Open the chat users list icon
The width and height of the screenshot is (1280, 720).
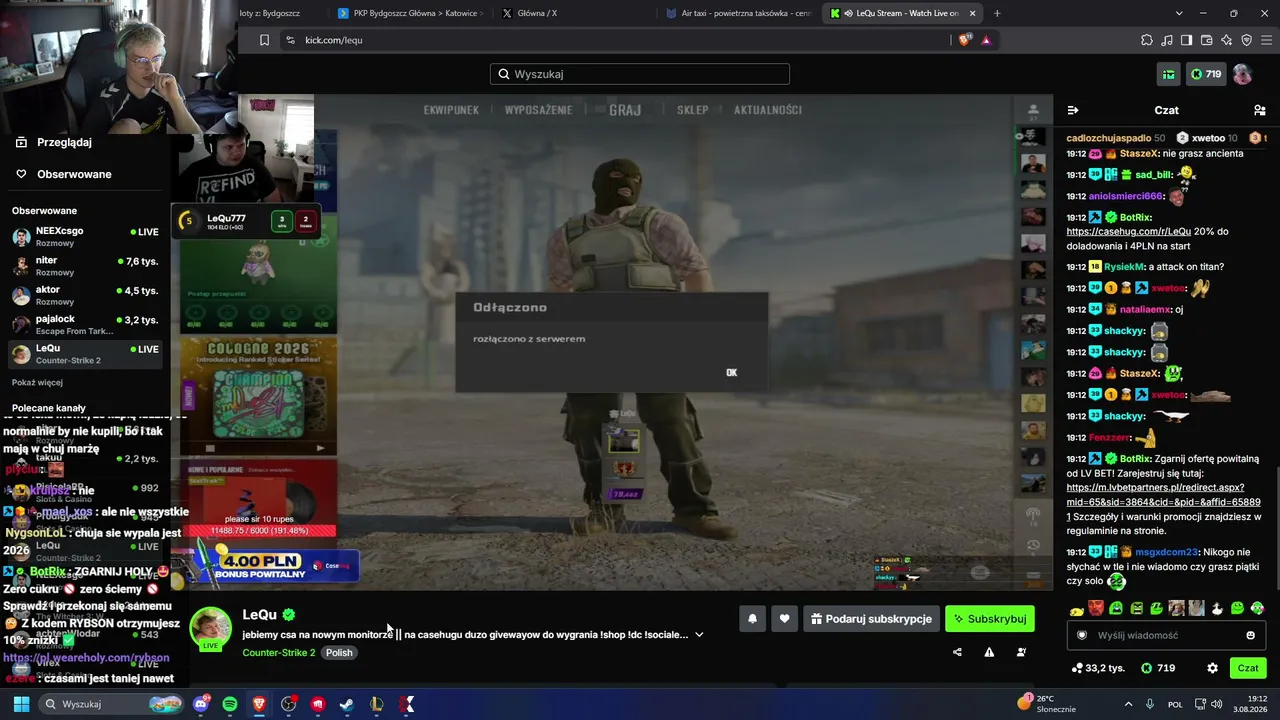point(1260,110)
